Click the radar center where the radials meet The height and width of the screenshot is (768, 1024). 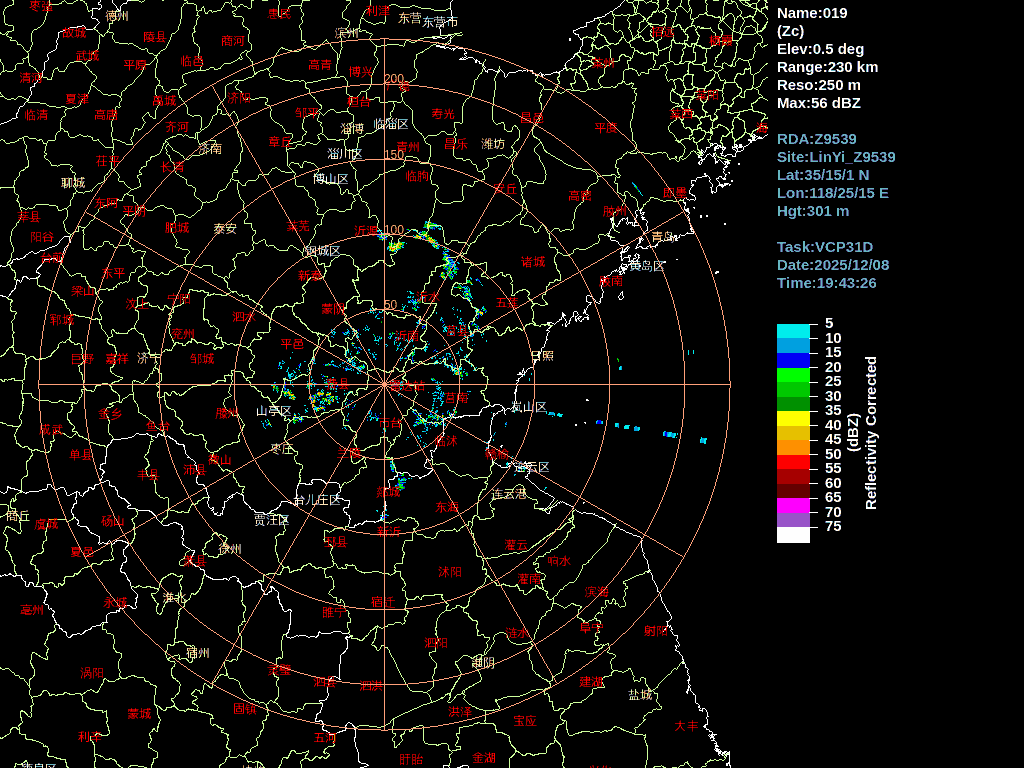[384, 384]
